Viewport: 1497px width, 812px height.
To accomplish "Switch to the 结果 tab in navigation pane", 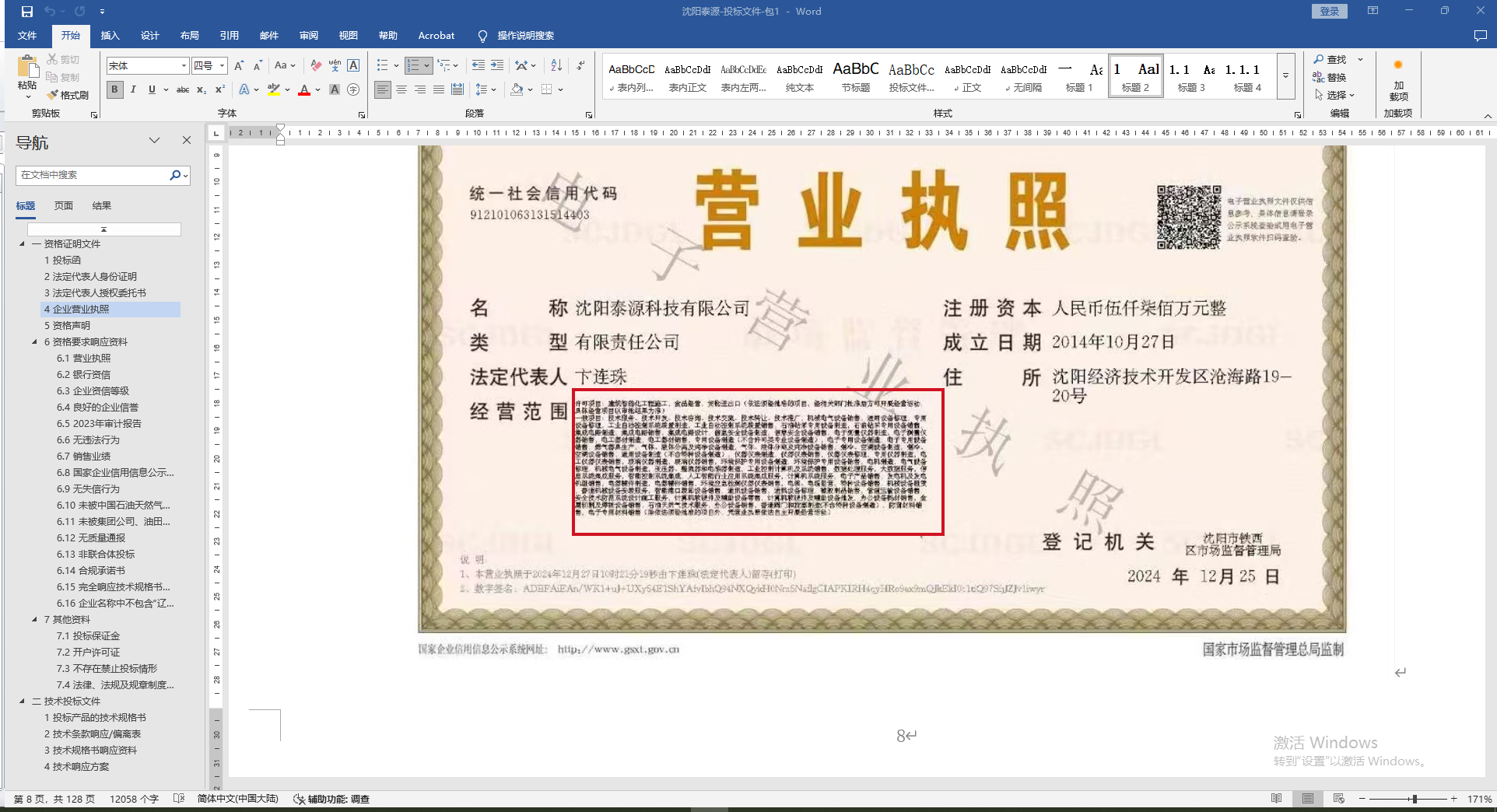I will pyautogui.click(x=102, y=206).
